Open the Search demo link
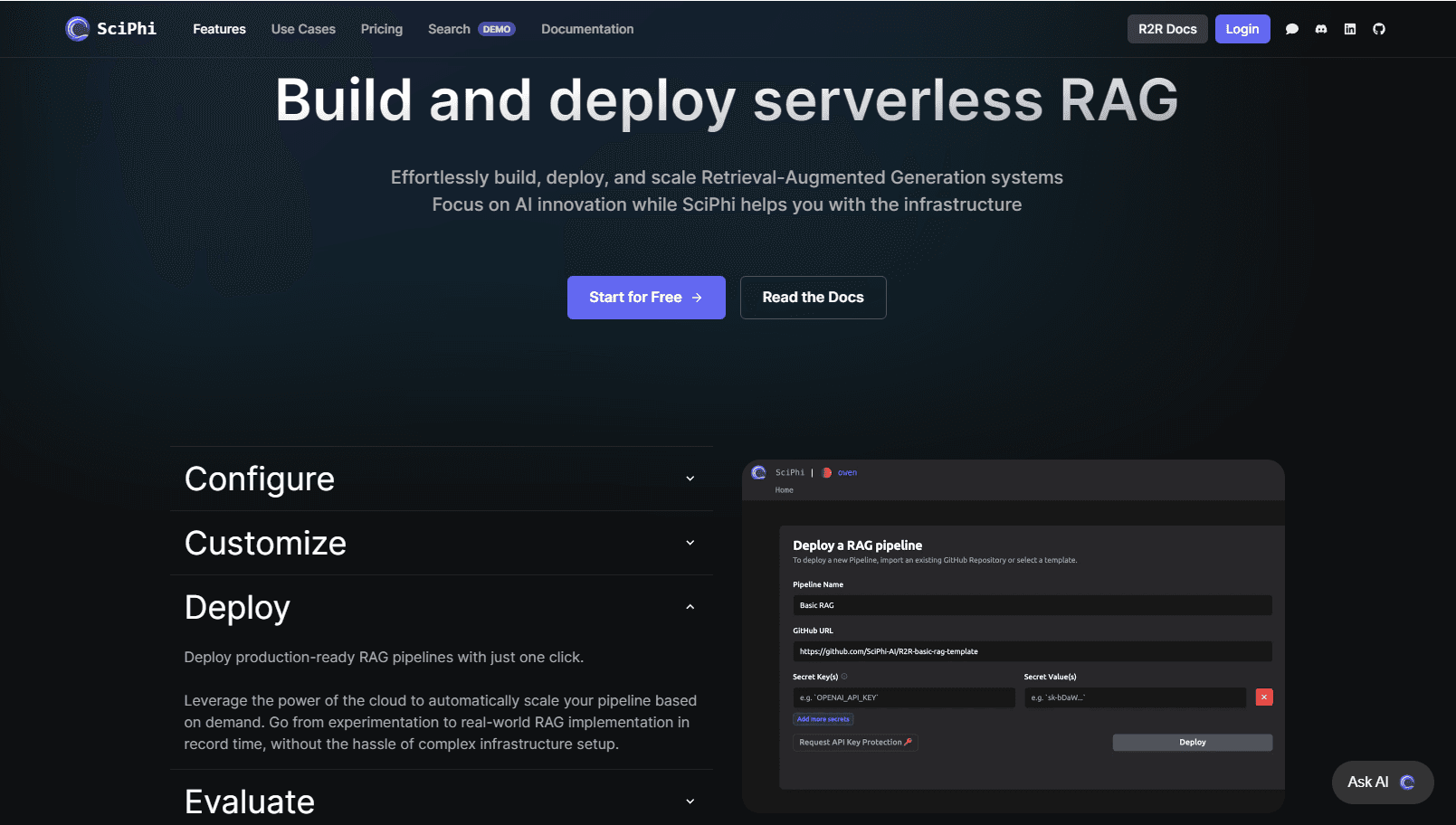 tap(471, 29)
